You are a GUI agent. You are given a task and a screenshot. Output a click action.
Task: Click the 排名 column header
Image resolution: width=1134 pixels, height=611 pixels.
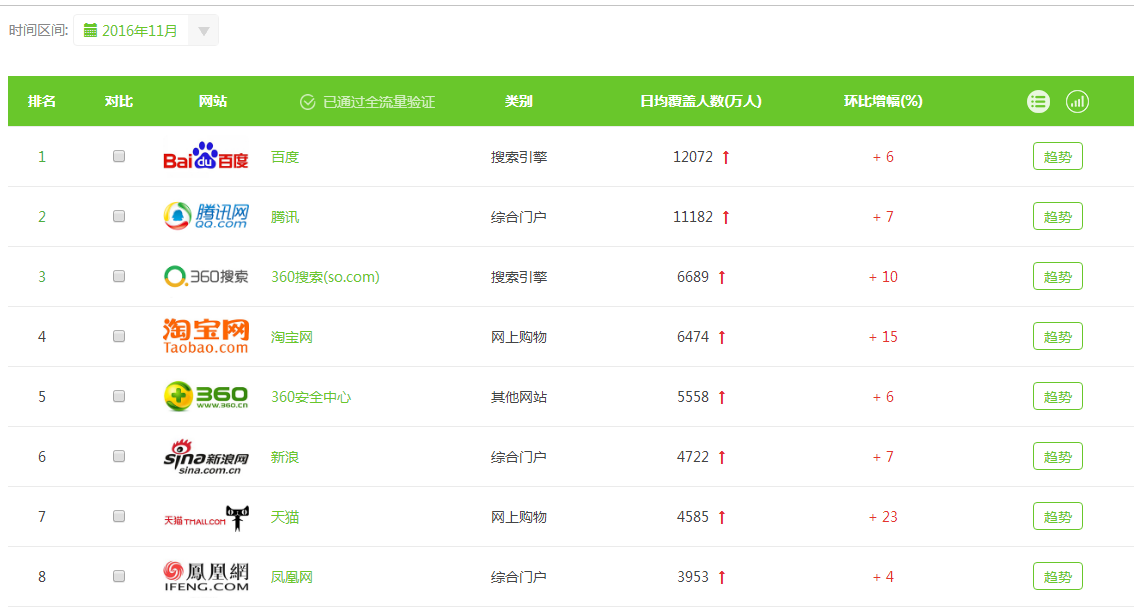(x=42, y=101)
